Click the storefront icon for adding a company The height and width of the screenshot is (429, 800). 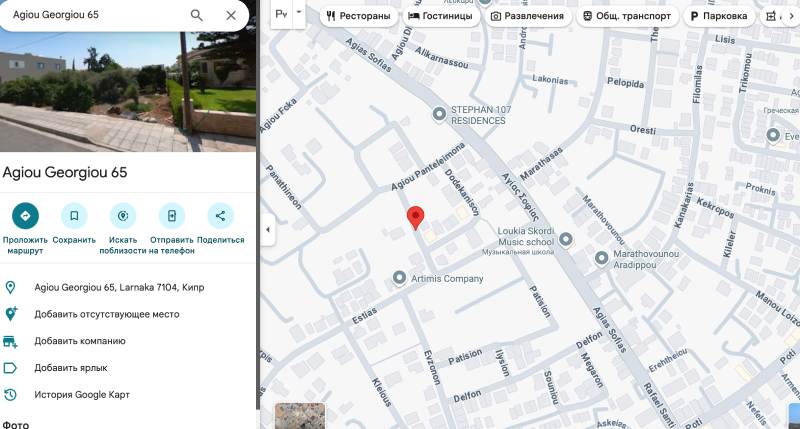click(10, 341)
